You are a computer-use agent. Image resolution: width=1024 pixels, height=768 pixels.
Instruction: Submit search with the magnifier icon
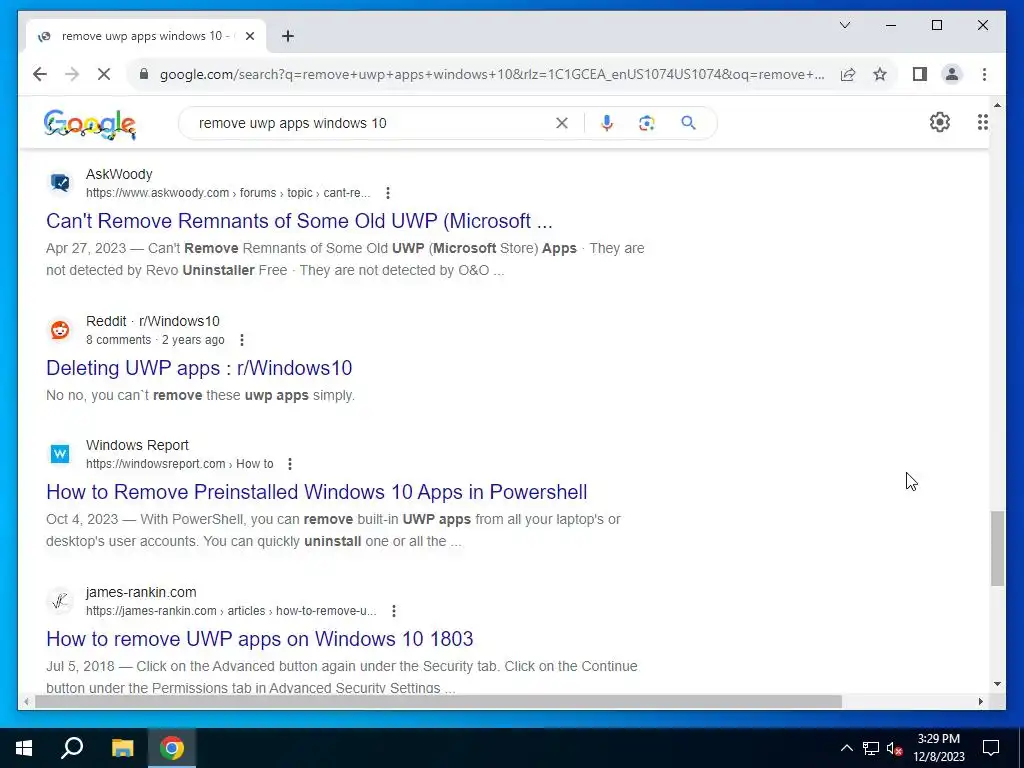[x=688, y=123]
